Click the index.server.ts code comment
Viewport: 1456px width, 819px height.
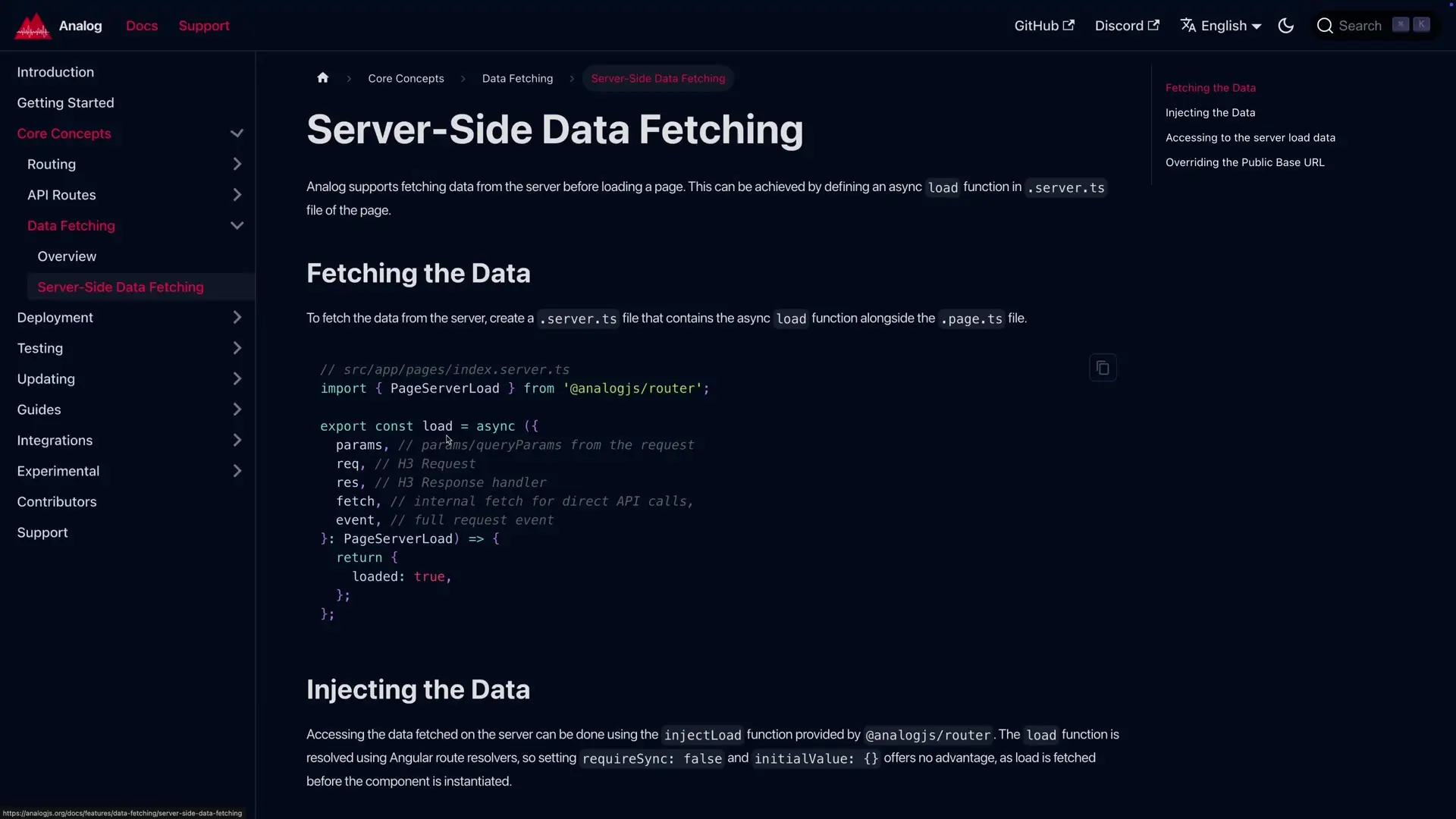tap(444, 370)
